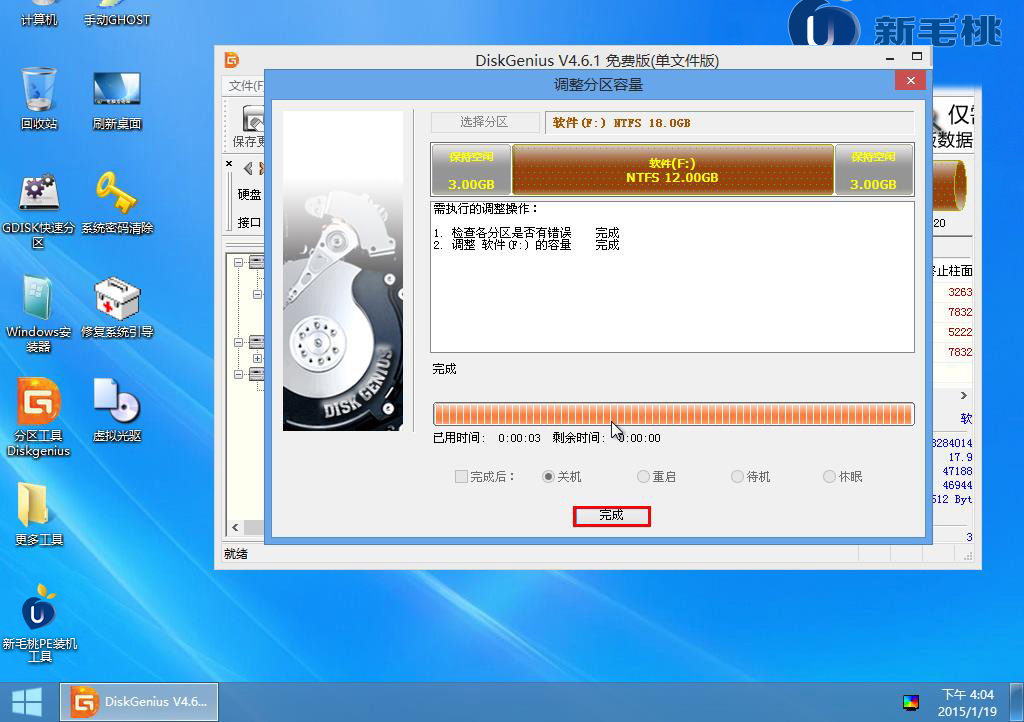Image resolution: width=1024 pixels, height=722 pixels.
Task: Launch the 手动GHOST desktop shortcut
Action: tap(117, 13)
